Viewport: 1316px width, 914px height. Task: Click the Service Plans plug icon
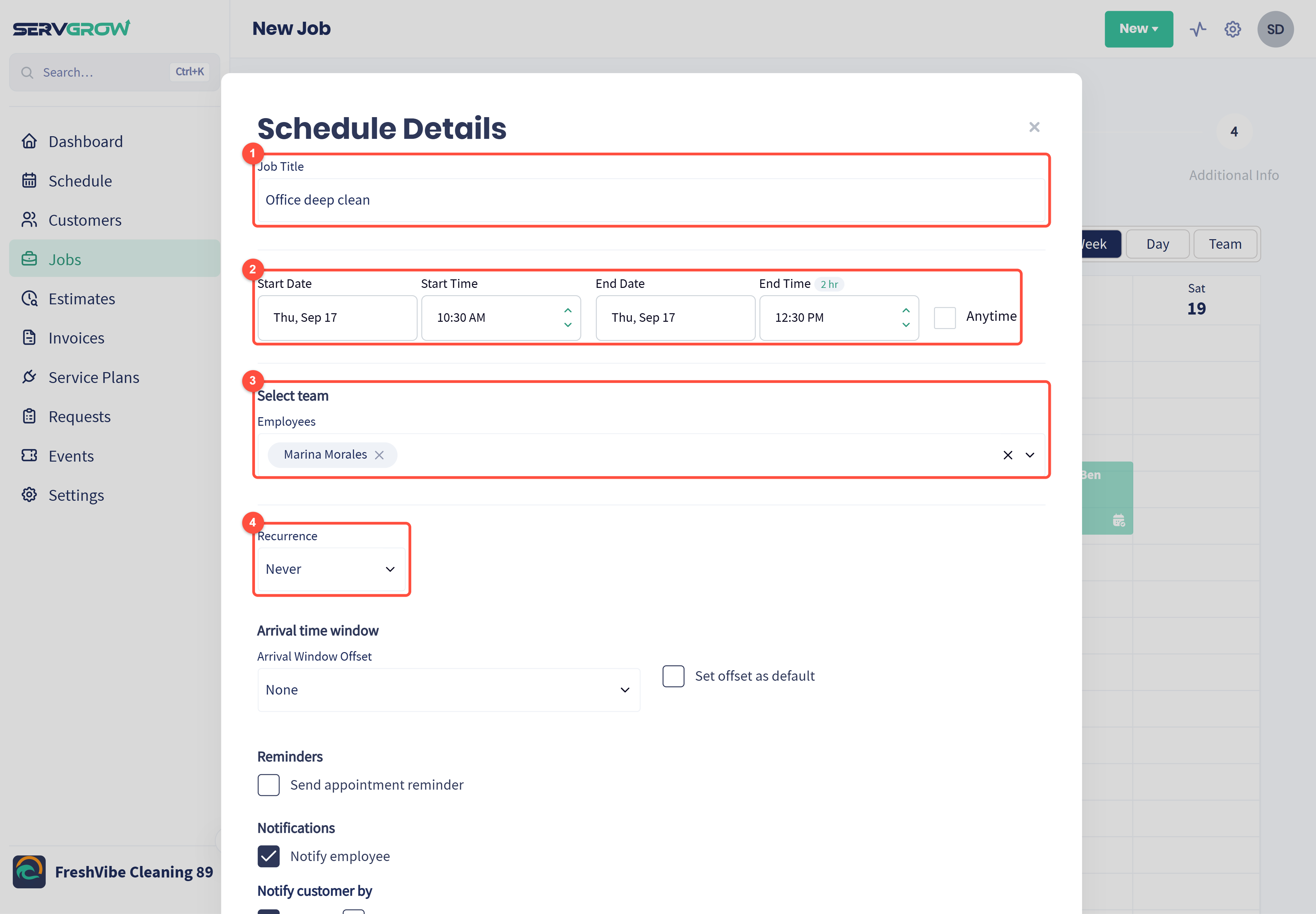click(29, 377)
